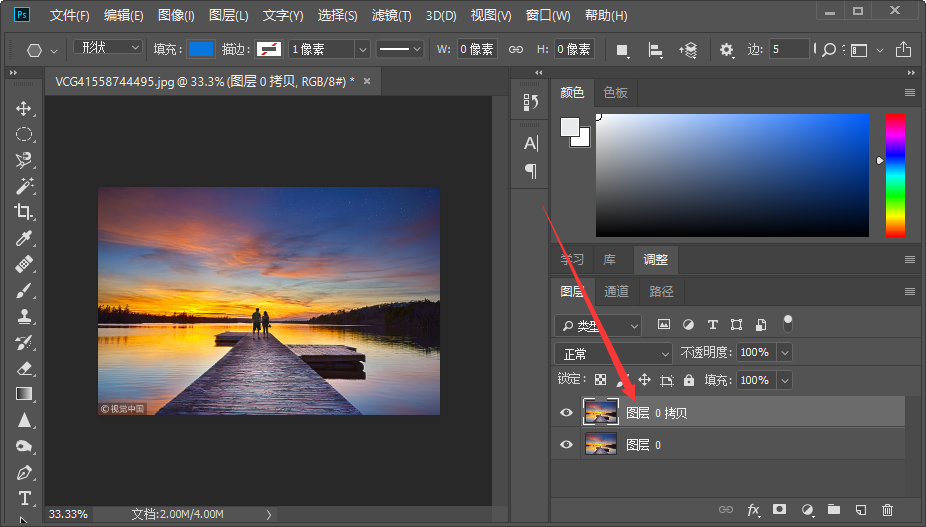Switch to the 色板 tab
The image size is (926, 527).
(x=615, y=92)
